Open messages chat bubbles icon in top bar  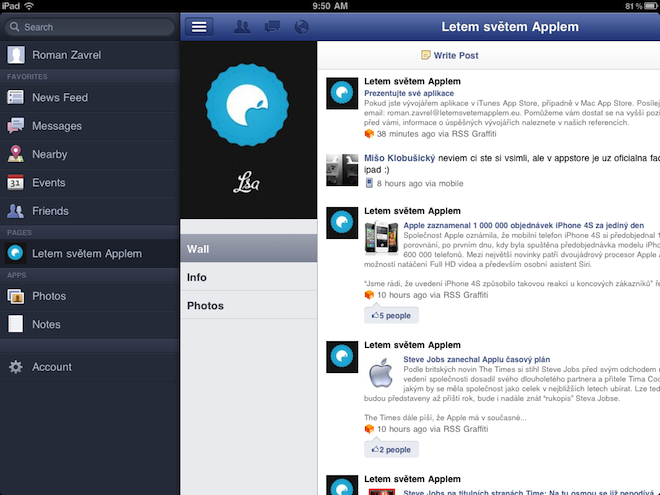[272, 27]
